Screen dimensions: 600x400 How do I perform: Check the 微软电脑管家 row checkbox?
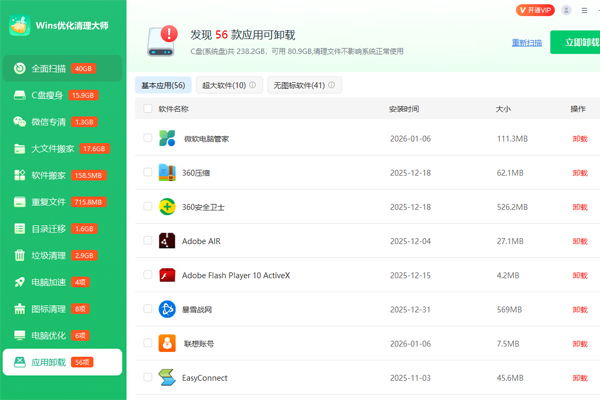pyautogui.click(x=148, y=138)
